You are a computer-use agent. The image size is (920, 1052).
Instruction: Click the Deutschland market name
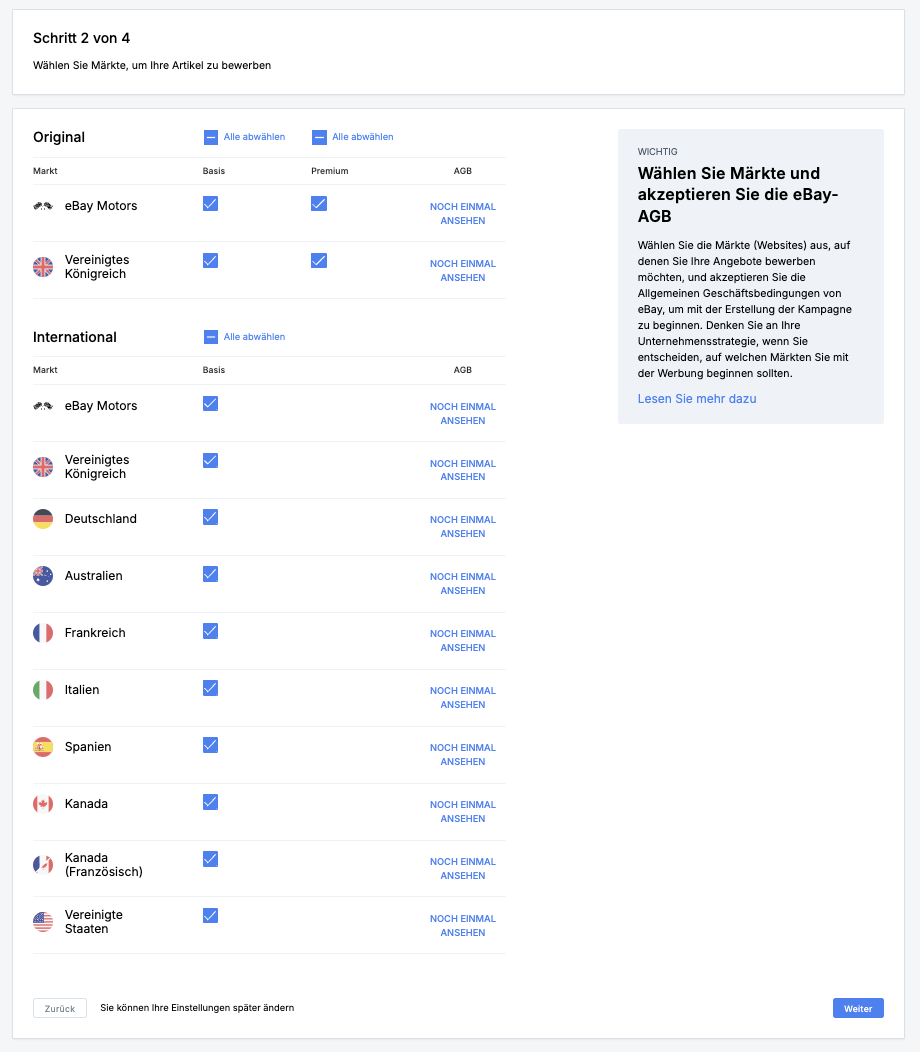101,519
